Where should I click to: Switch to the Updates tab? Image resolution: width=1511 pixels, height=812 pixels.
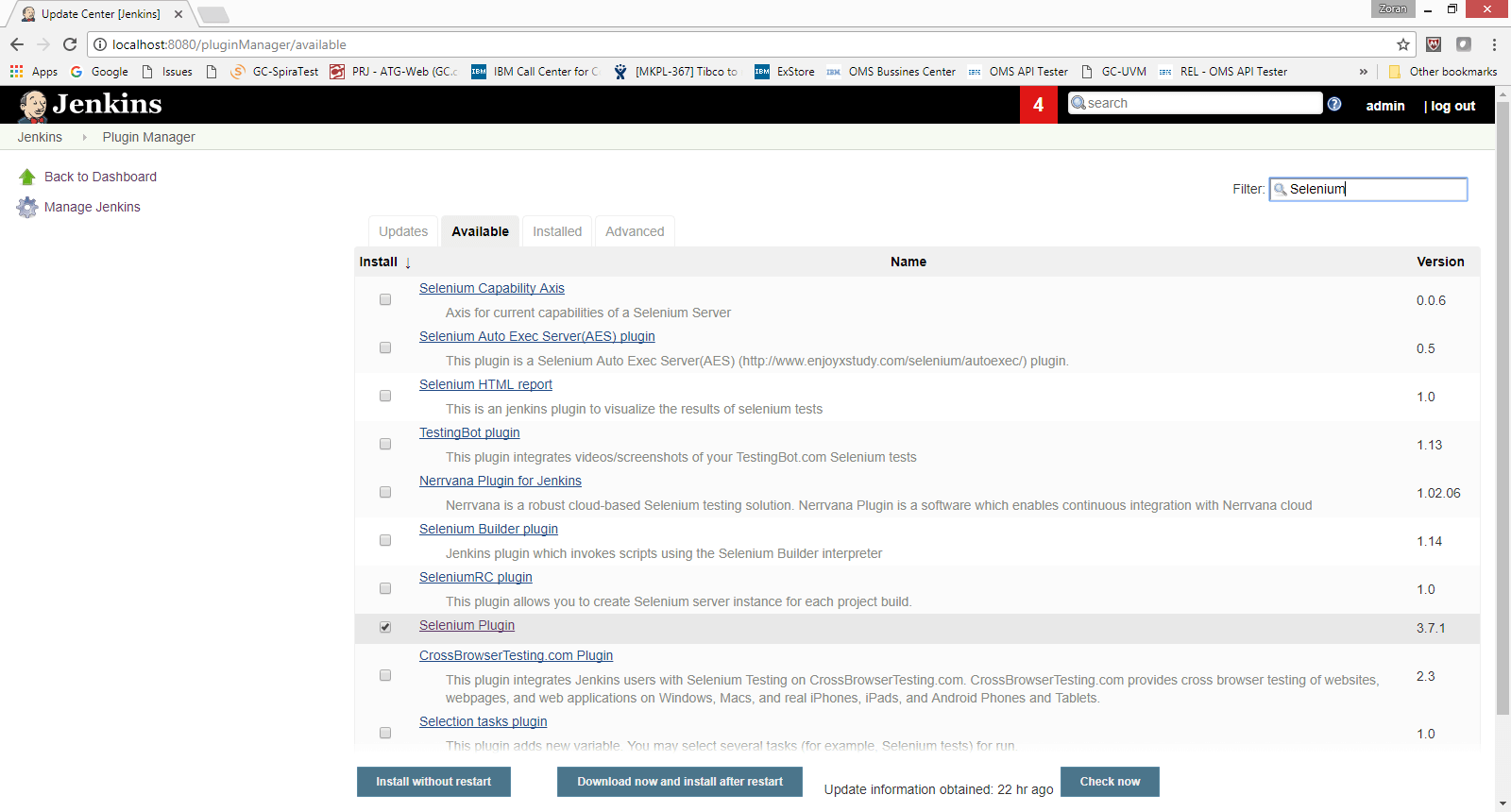tap(403, 231)
